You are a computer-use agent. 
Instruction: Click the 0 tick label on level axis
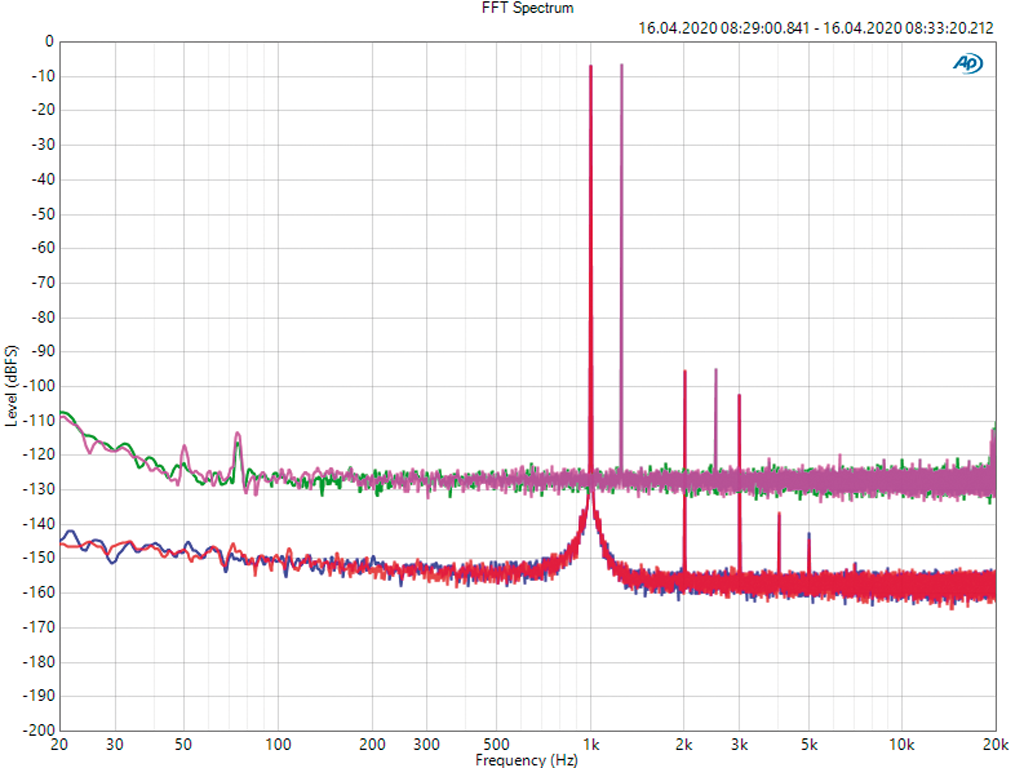point(48,42)
